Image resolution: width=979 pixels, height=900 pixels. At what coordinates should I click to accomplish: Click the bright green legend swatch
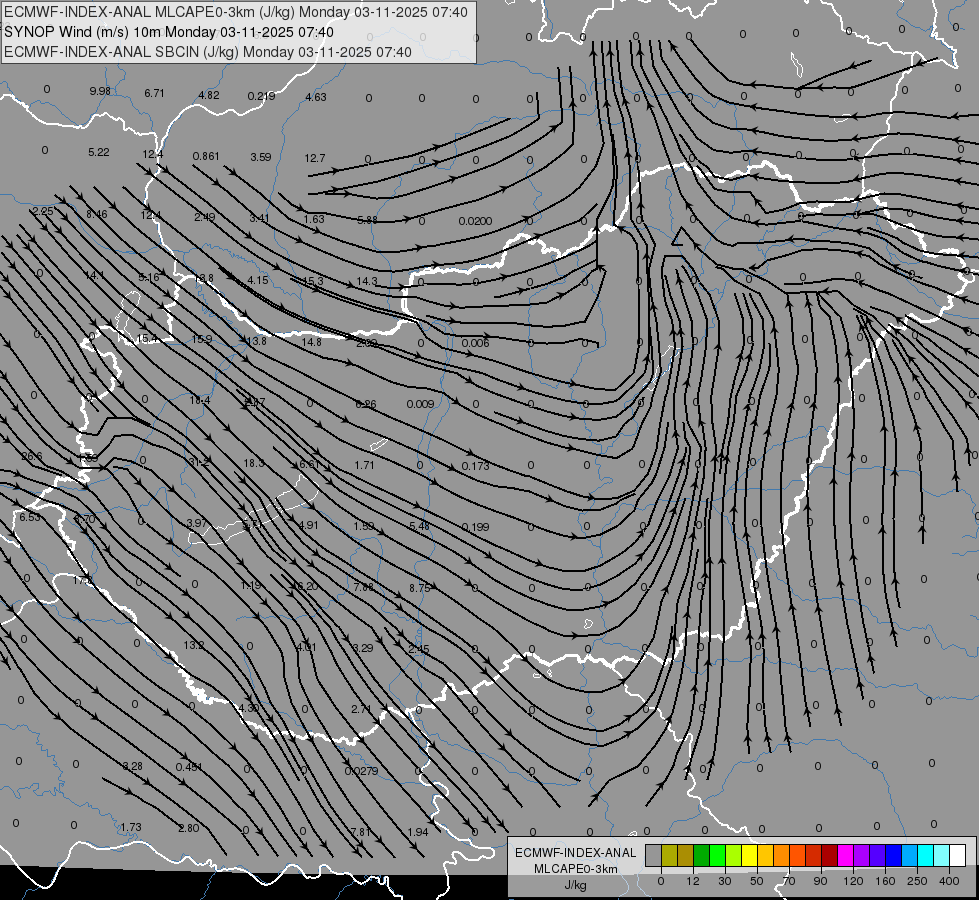[717, 856]
